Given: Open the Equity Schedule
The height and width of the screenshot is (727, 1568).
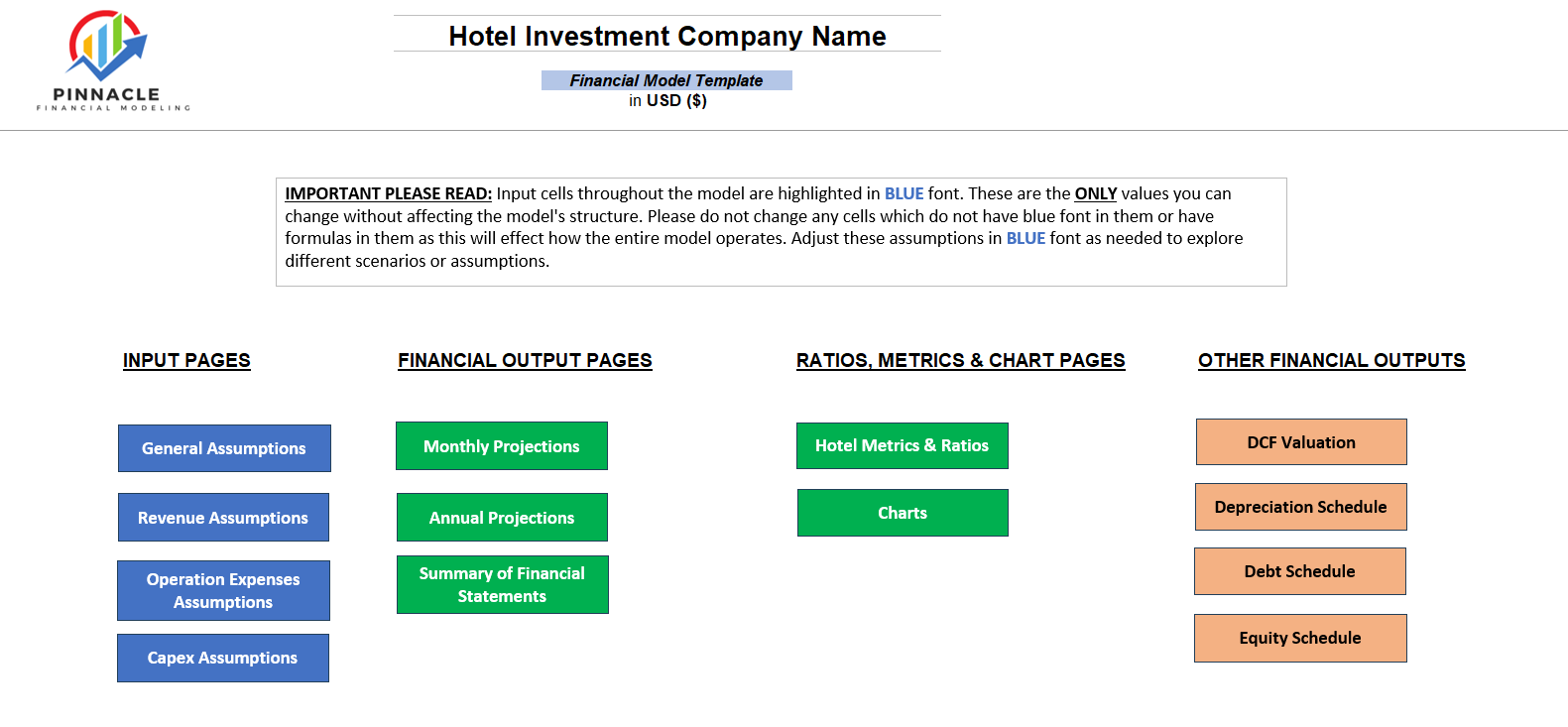Looking at the screenshot, I should click(1300, 638).
